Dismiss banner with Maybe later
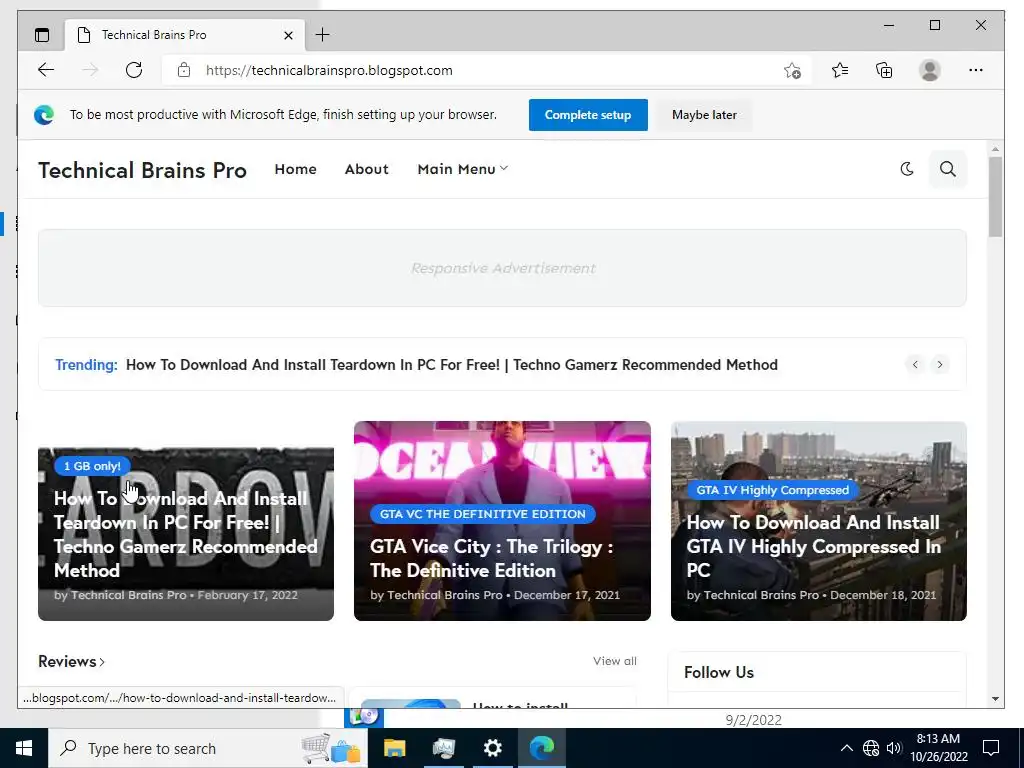Viewport: 1024px width, 768px height. [x=704, y=115]
